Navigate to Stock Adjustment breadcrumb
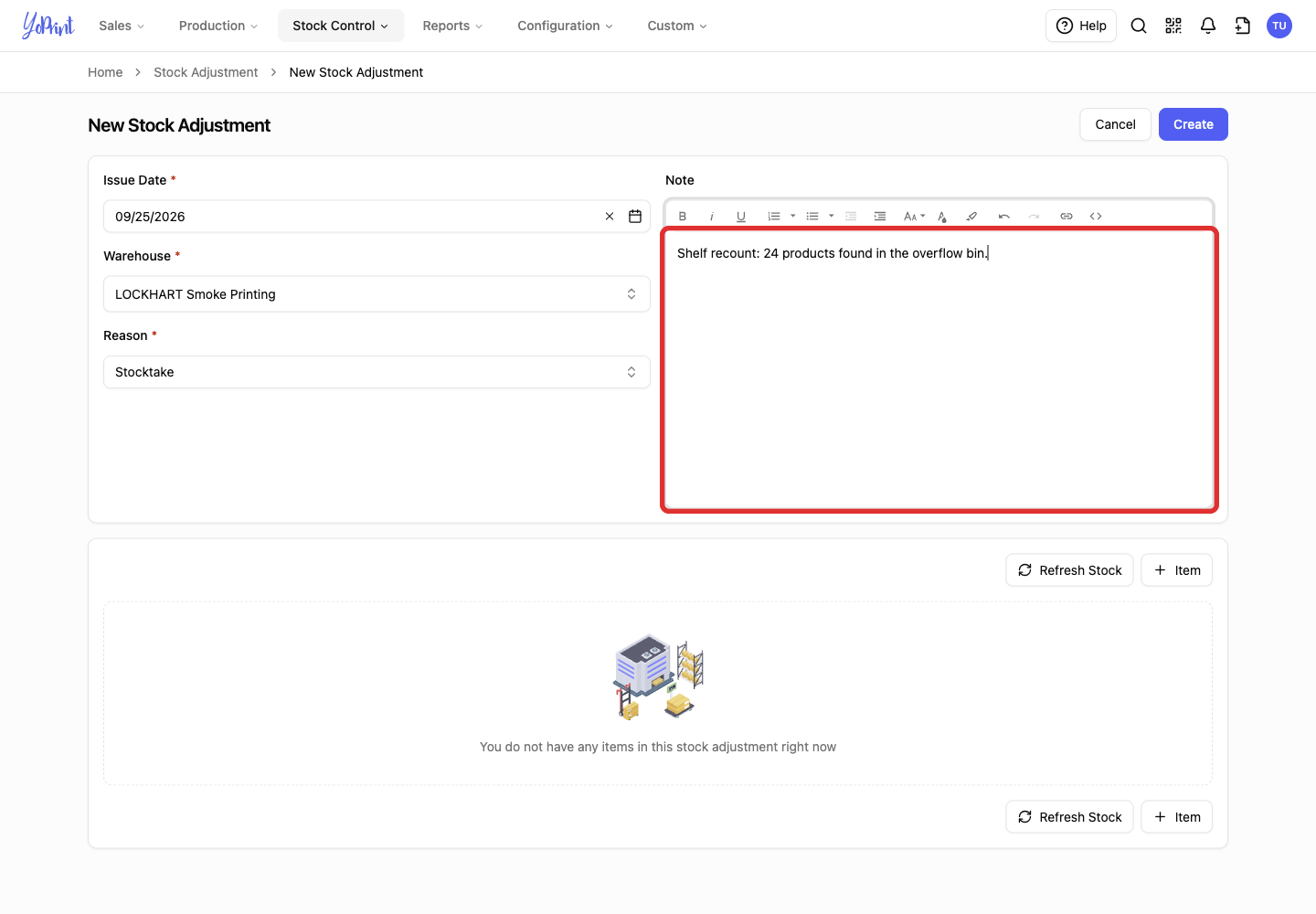This screenshot has height=914, width=1316. click(x=206, y=72)
